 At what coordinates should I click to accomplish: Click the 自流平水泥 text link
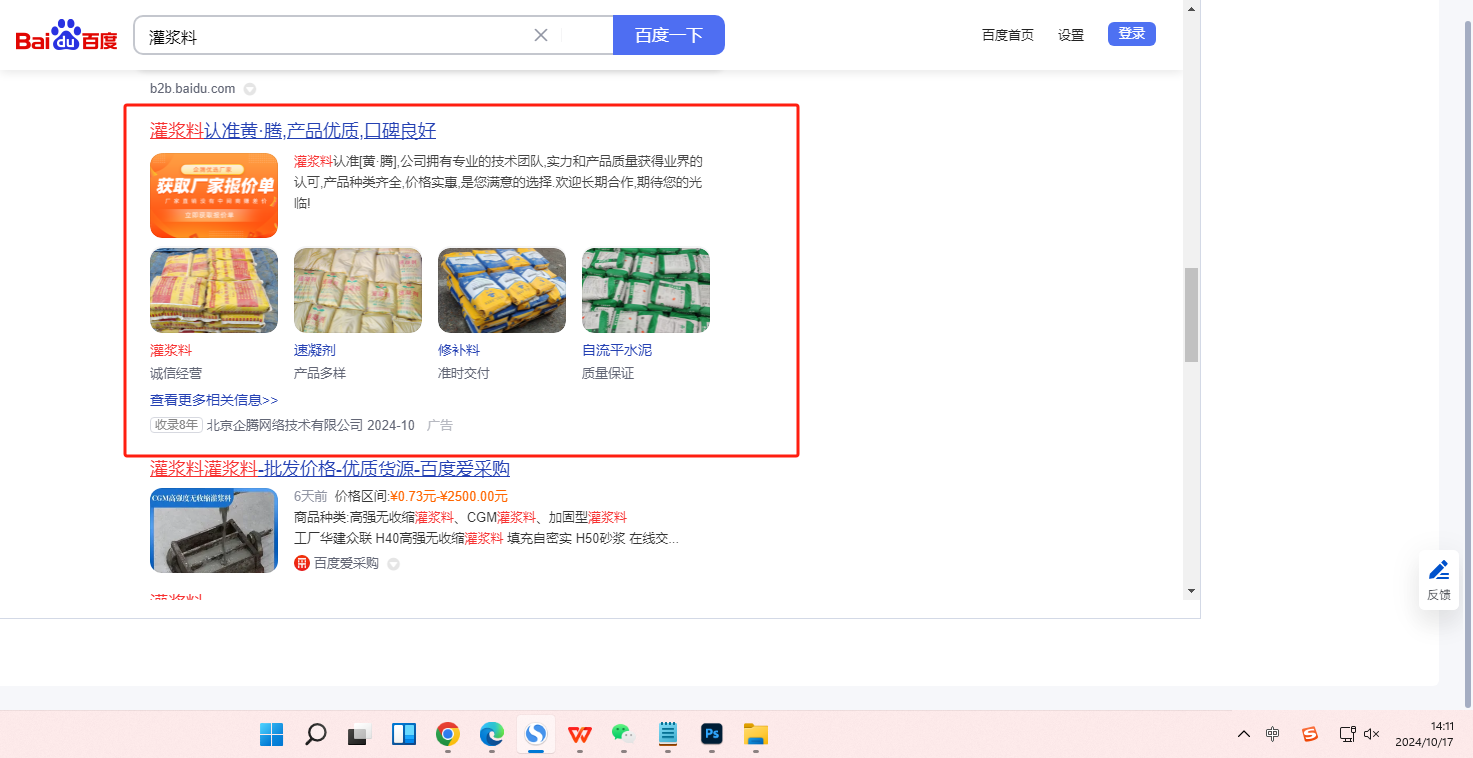[x=617, y=351]
